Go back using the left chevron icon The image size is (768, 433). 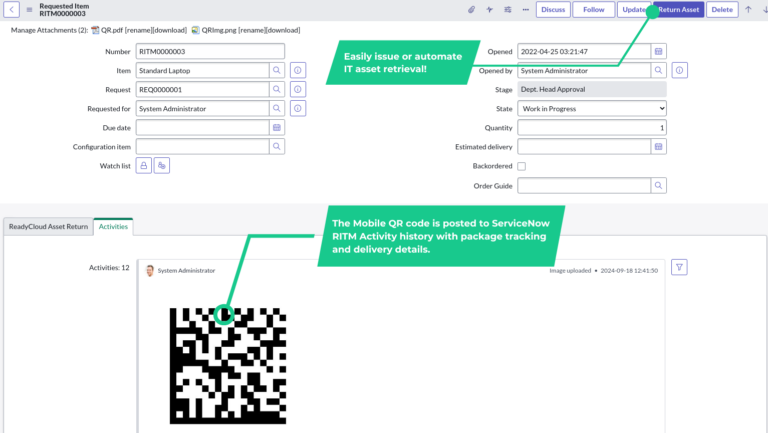click(11, 9)
